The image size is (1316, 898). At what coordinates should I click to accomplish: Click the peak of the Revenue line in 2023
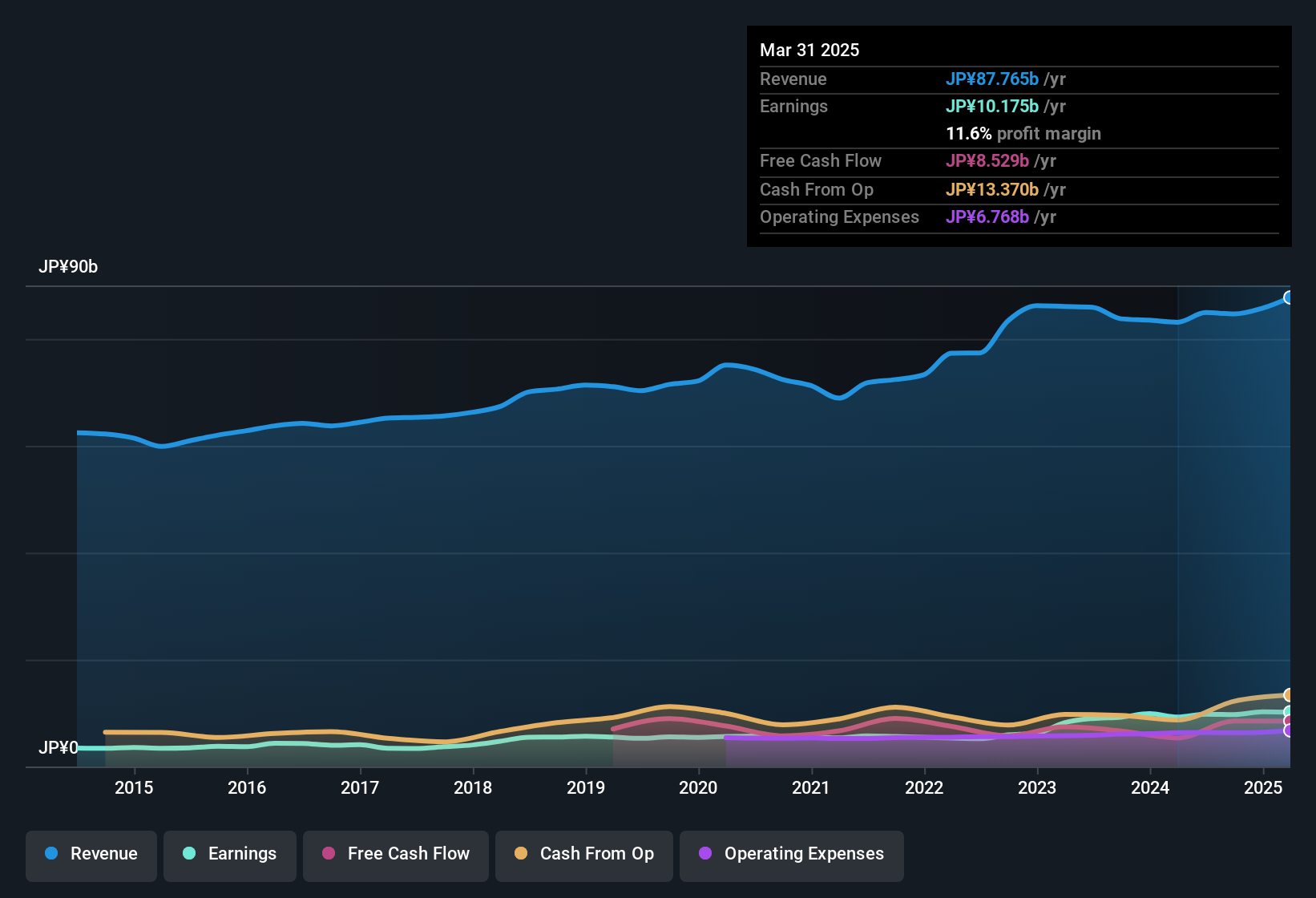(1050, 305)
